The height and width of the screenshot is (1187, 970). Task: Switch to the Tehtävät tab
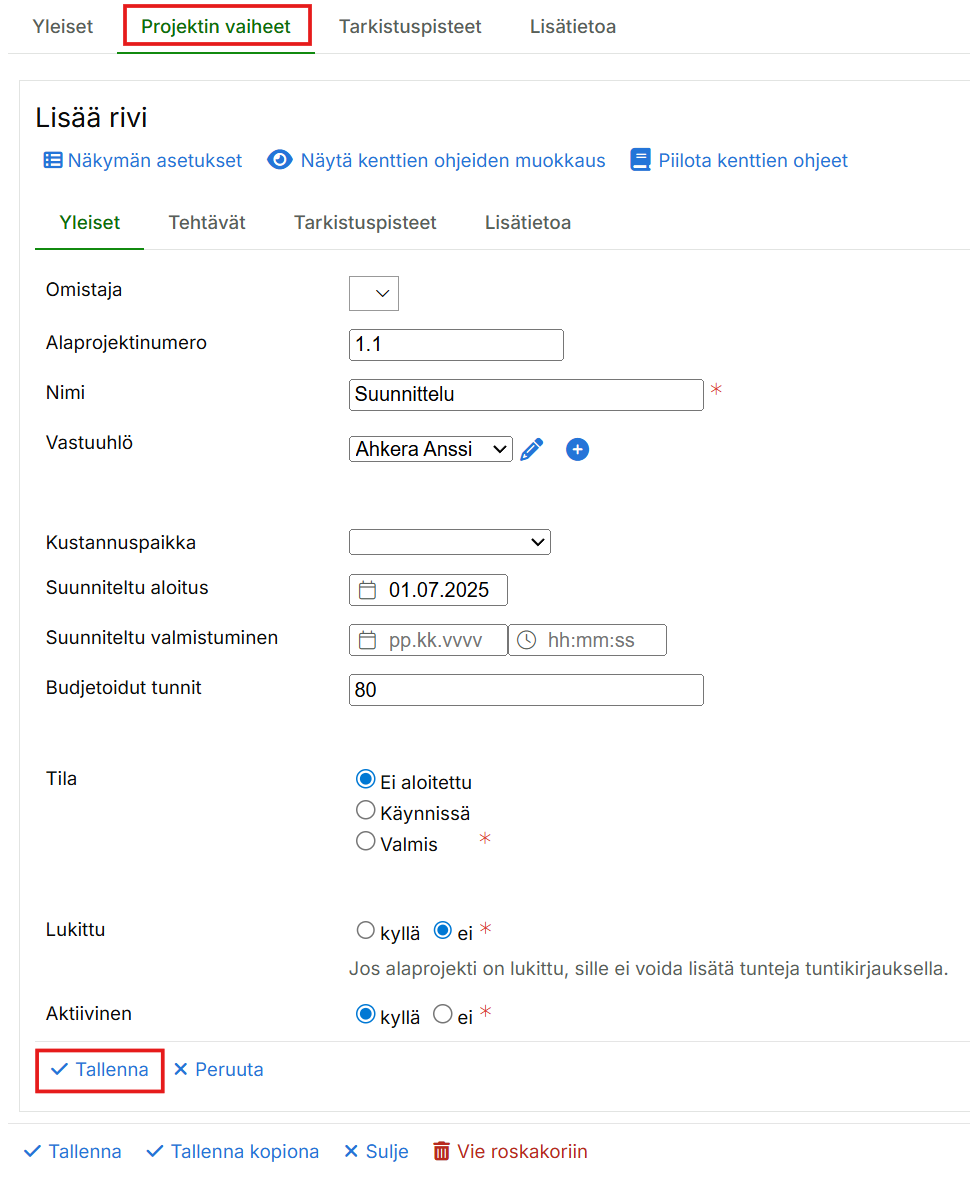[207, 222]
